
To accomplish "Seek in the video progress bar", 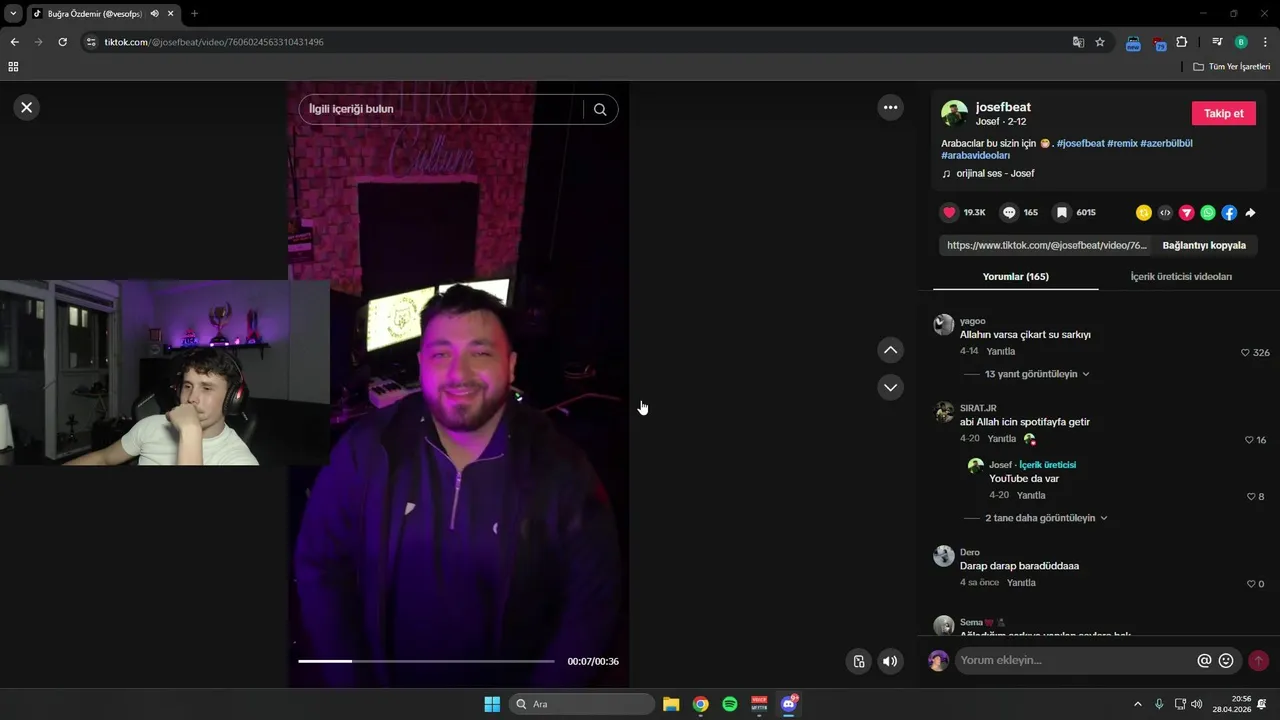I will [426, 661].
